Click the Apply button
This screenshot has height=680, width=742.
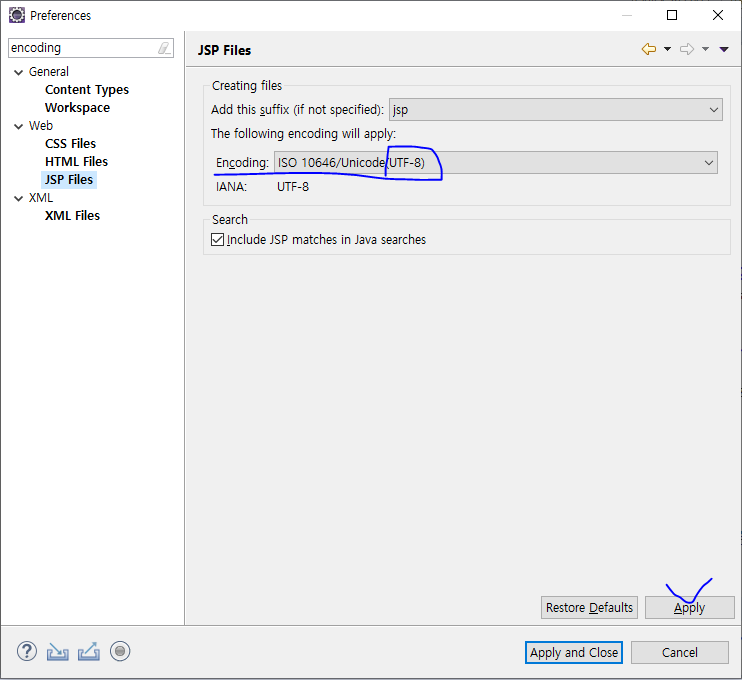click(689, 607)
